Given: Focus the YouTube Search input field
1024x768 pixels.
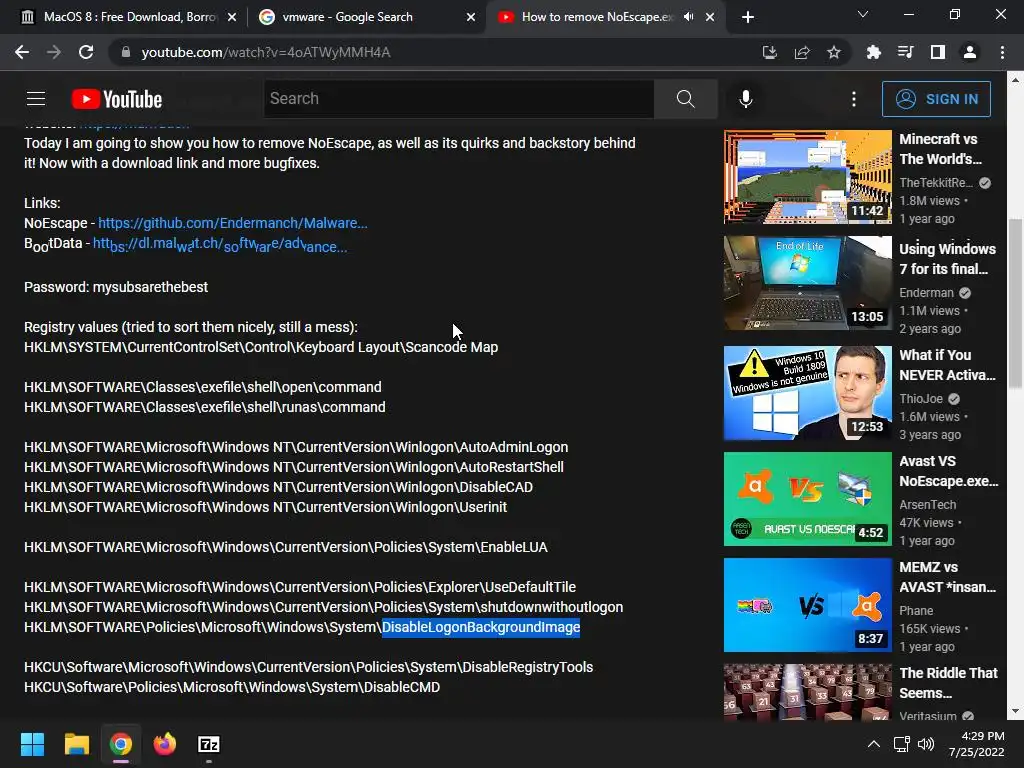Looking at the screenshot, I should point(458,99).
